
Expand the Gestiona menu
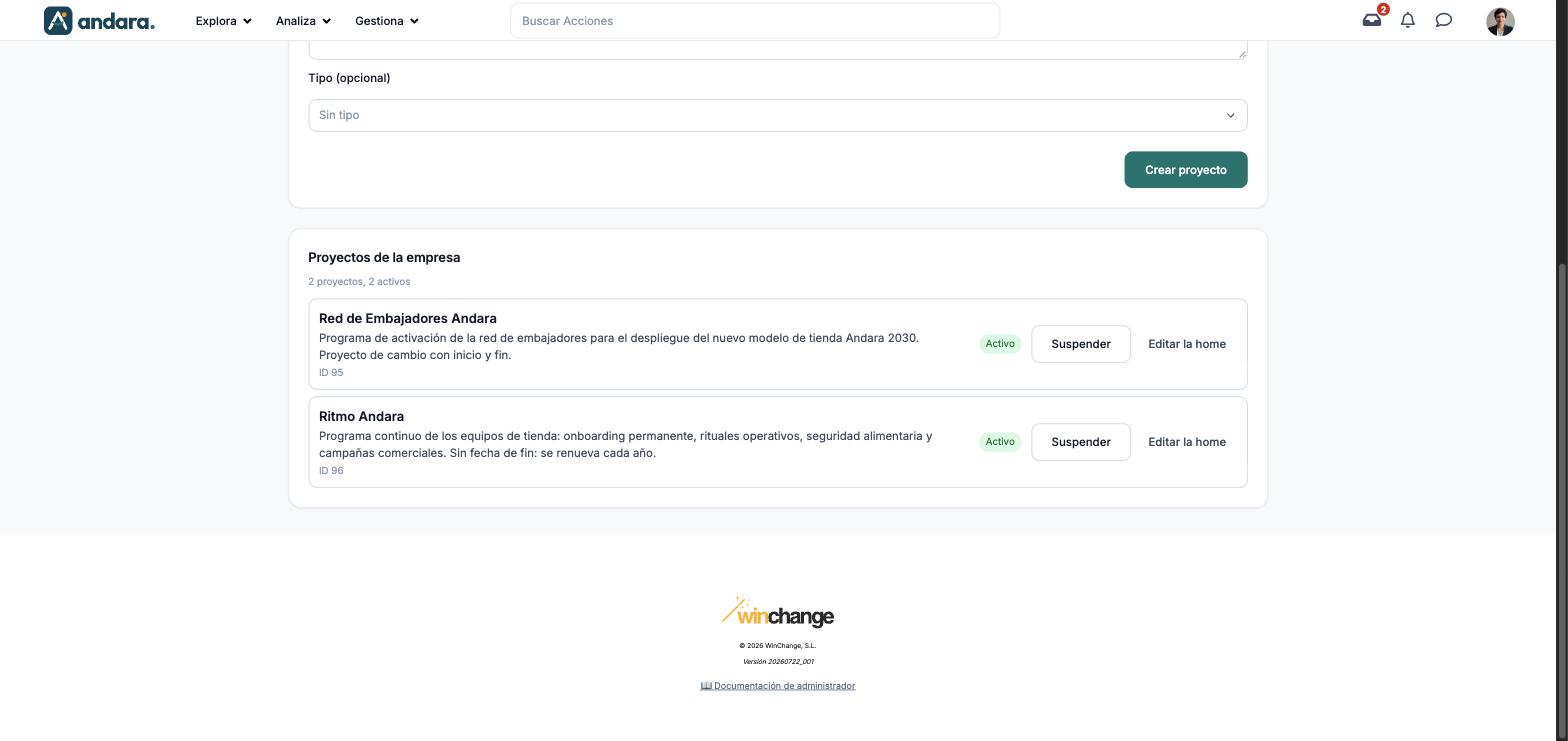click(x=387, y=21)
